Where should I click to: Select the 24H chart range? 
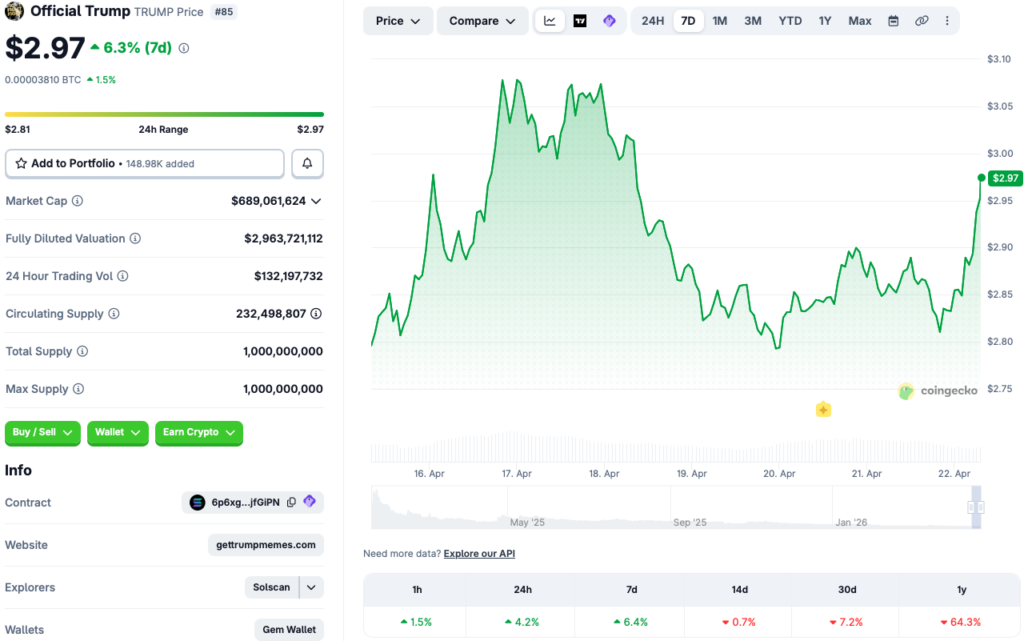click(652, 21)
